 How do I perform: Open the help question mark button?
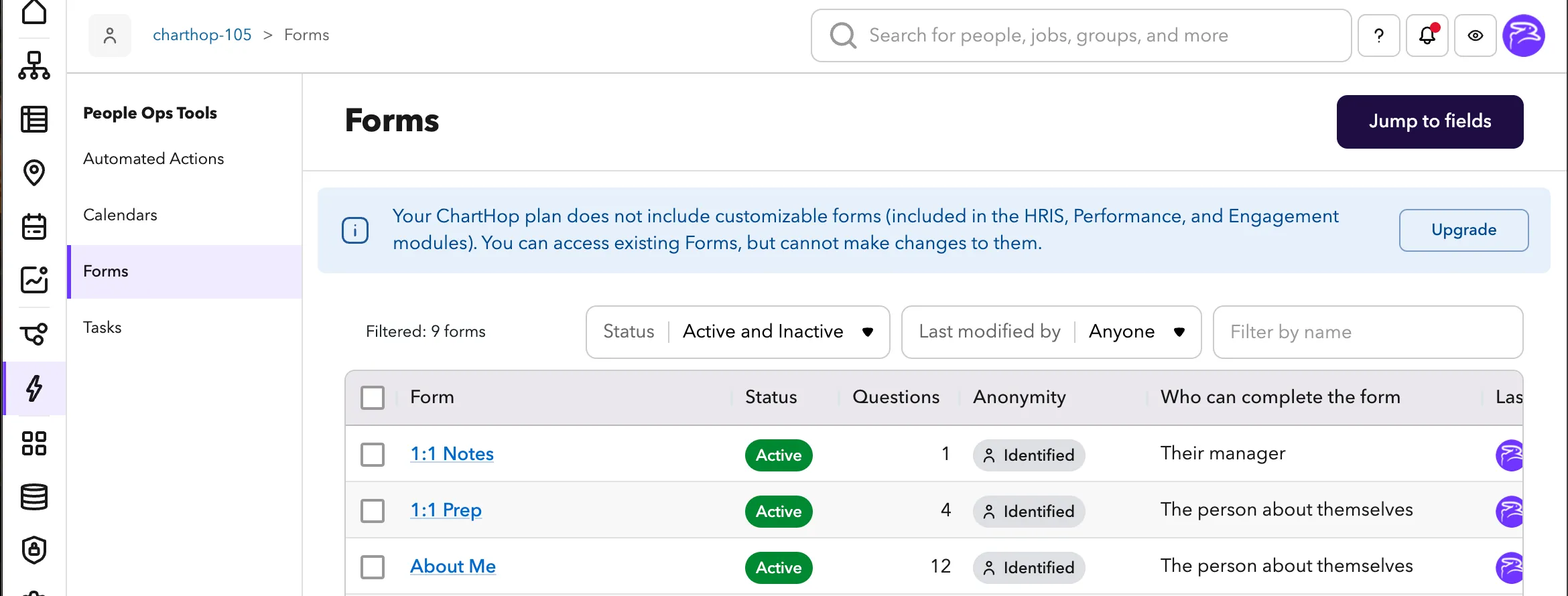[x=1379, y=35]
